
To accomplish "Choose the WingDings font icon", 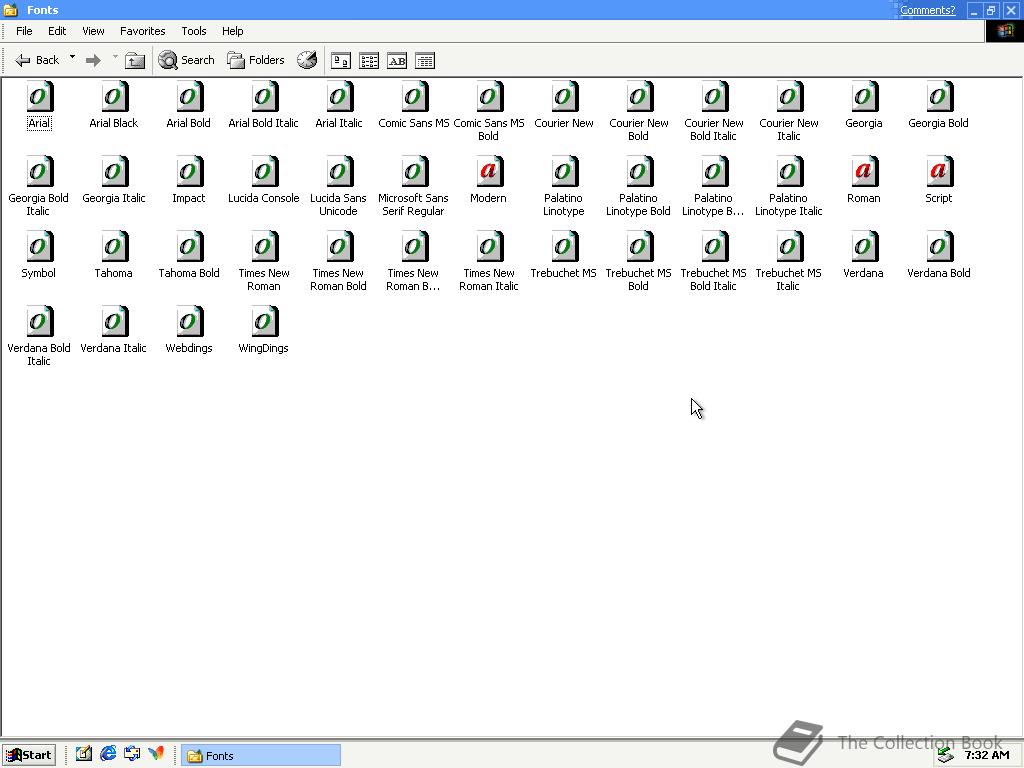I will tap(264, 322).
